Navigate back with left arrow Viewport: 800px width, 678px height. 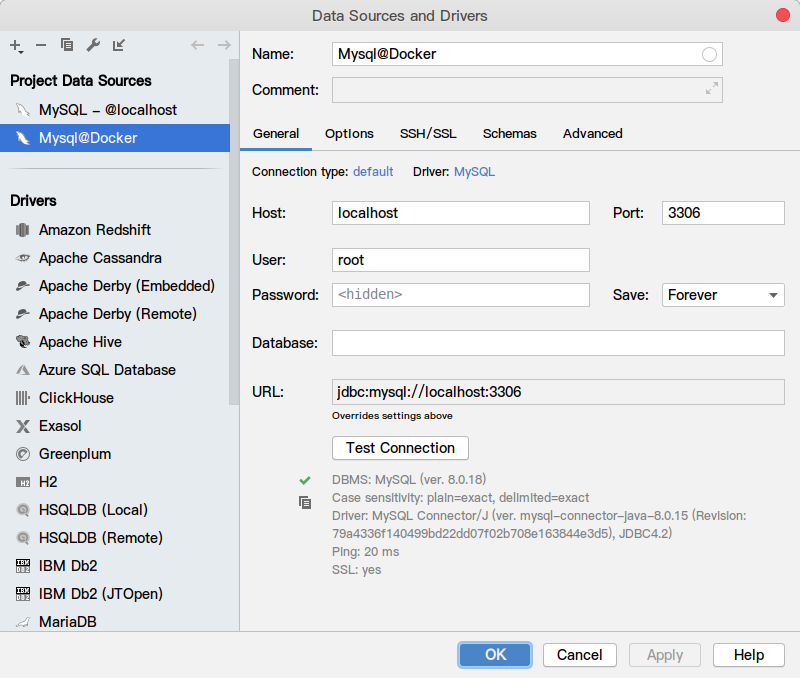[197, 45]
